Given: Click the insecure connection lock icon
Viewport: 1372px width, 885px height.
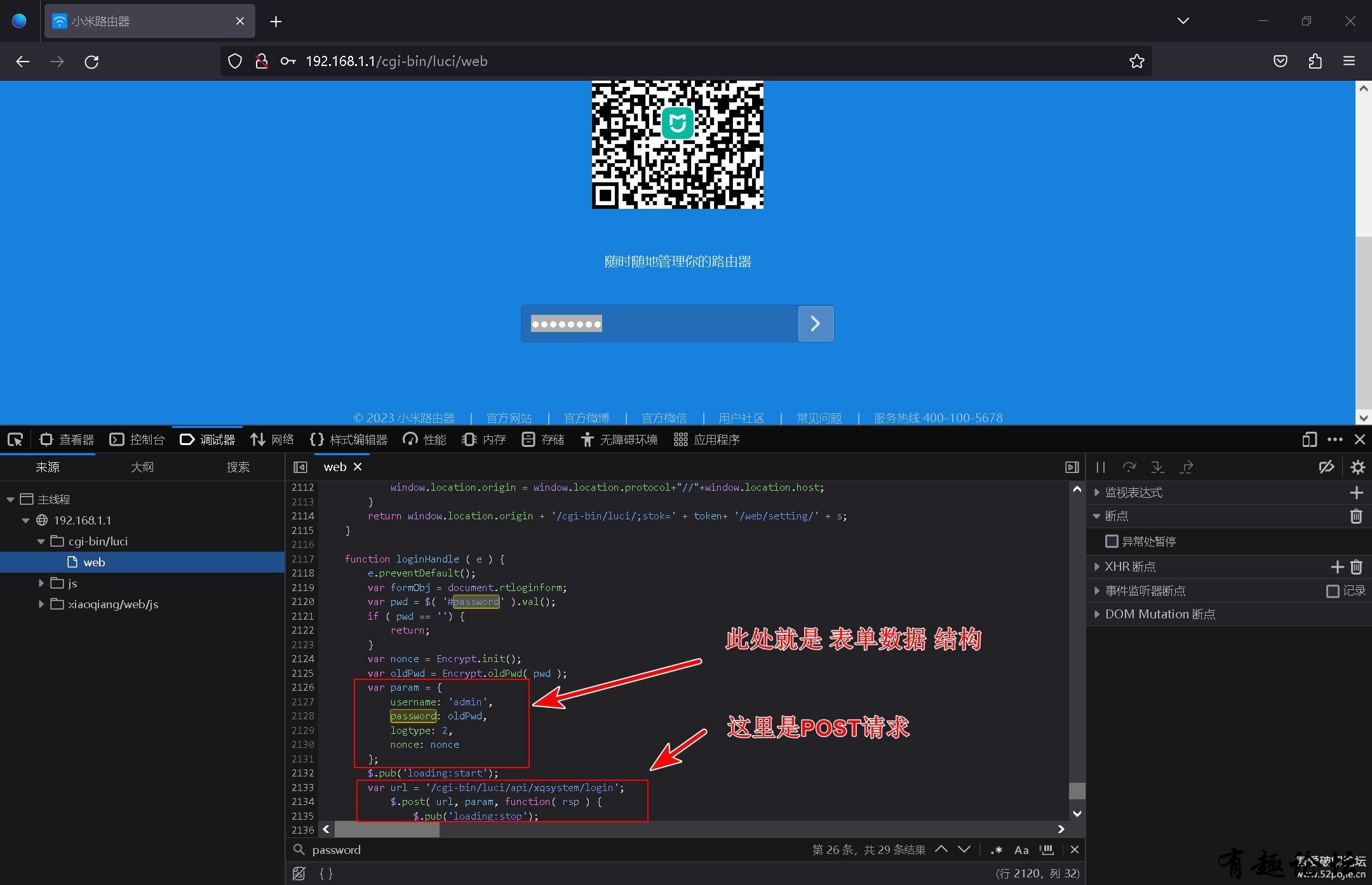Looking at the screenshot, I should tap(261, 62).
